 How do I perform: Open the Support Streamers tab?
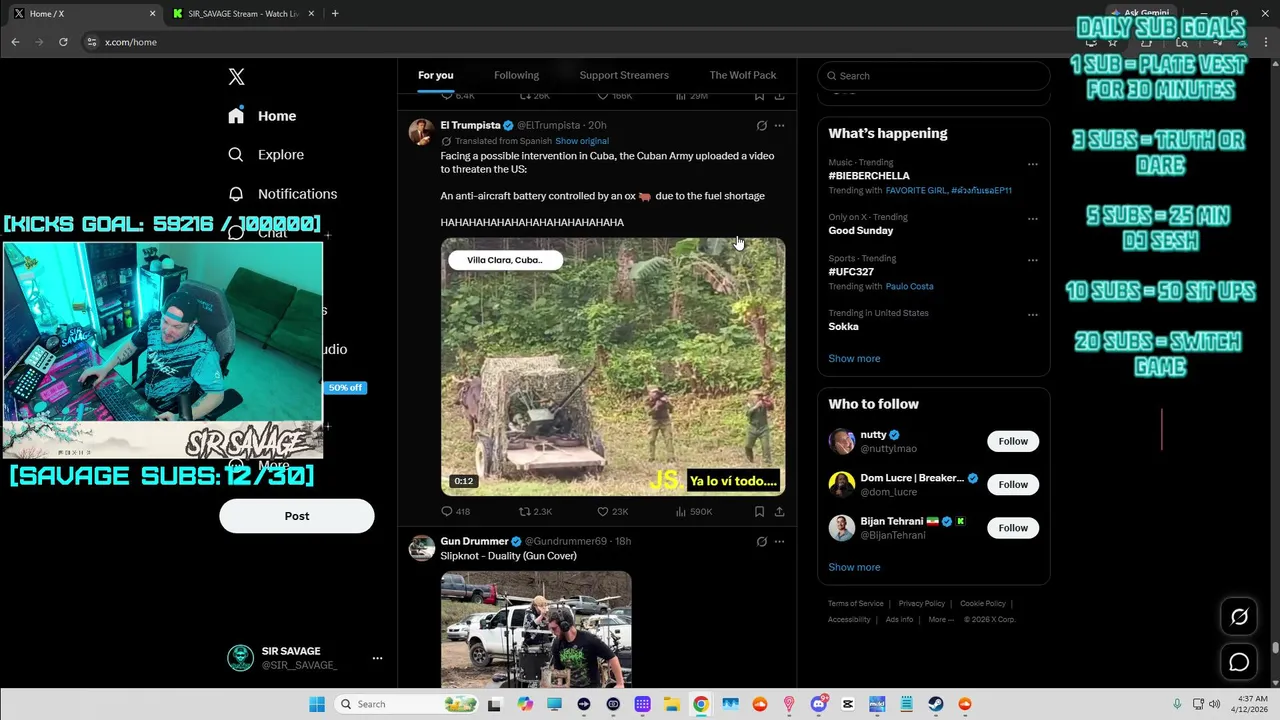tap(624, 75)
